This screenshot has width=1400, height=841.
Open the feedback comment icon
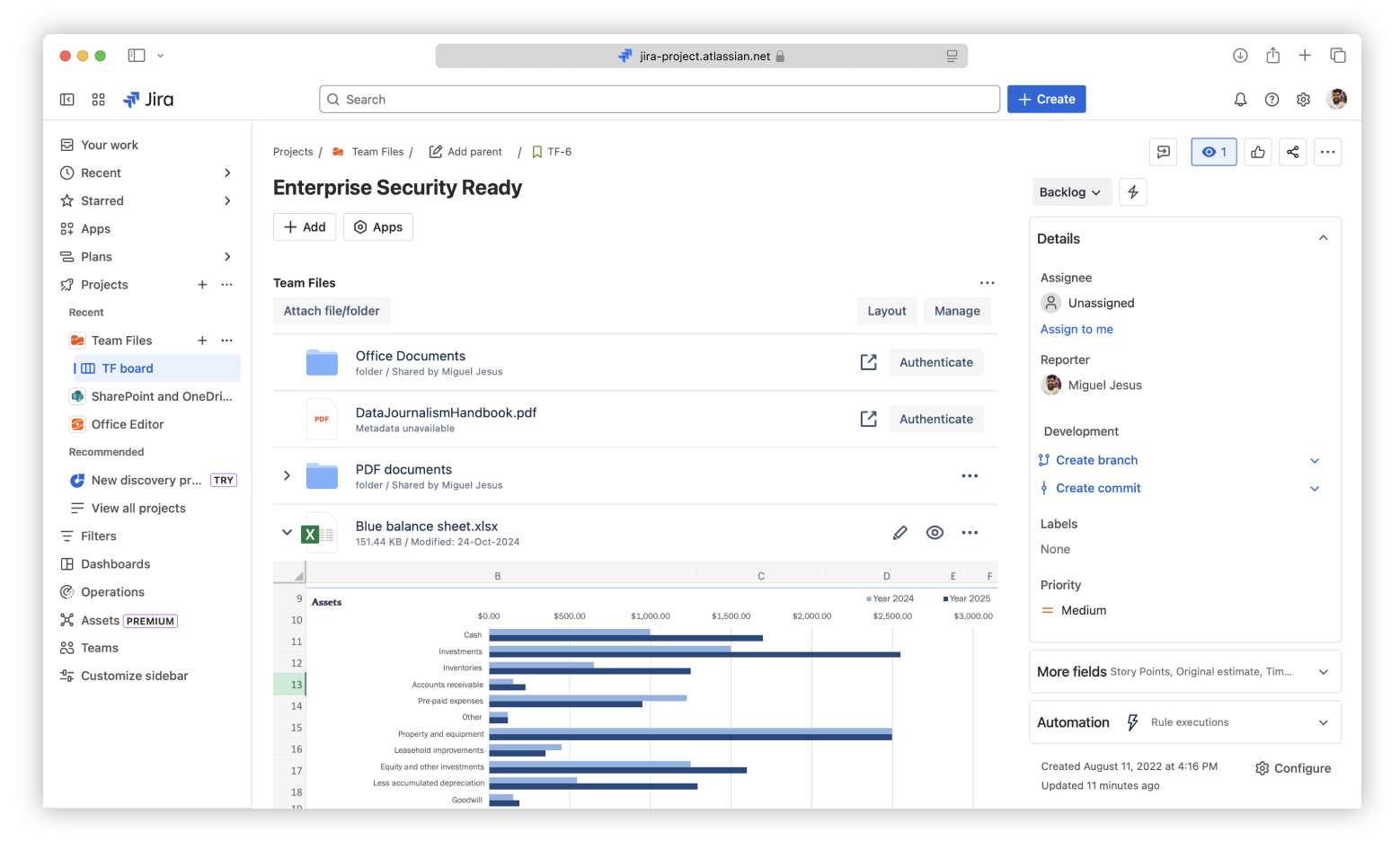tap(1164, 152)
